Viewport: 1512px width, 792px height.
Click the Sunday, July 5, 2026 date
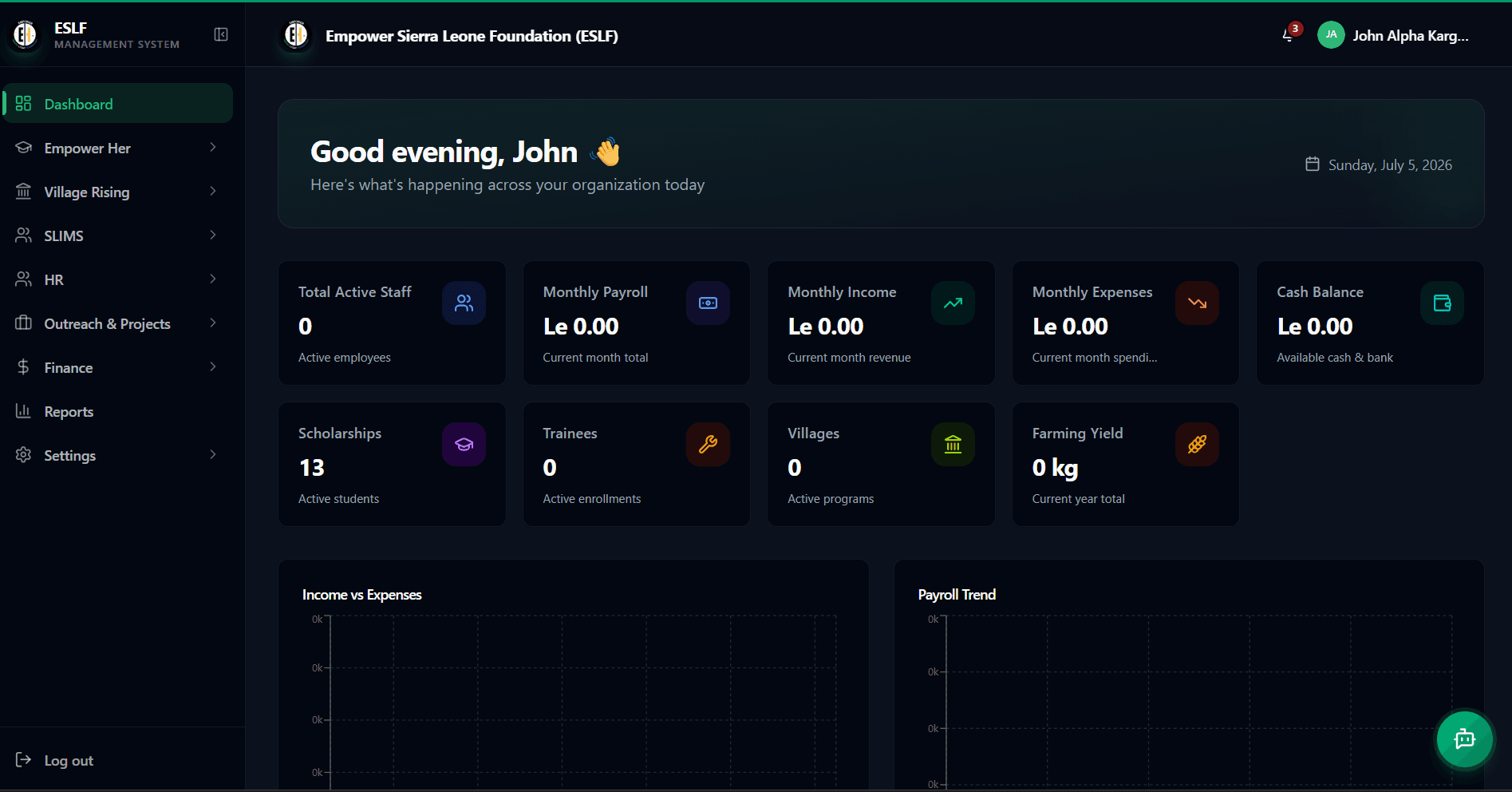click(x=1390, y=164)
